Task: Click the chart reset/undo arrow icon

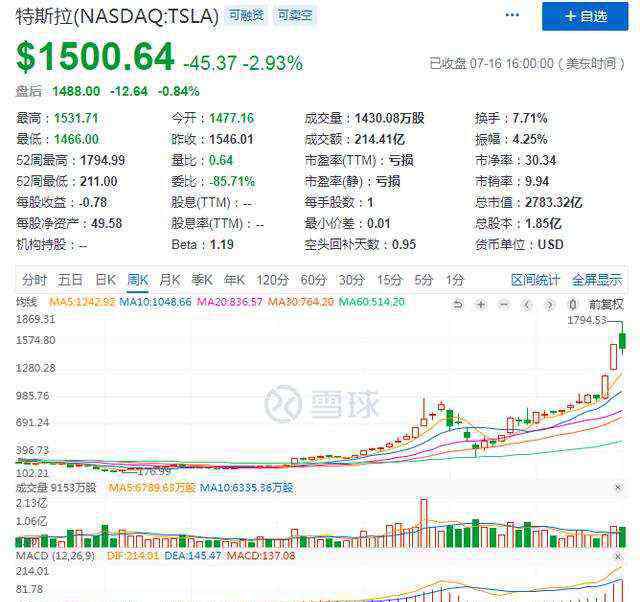Action: (x=458, y=304)
